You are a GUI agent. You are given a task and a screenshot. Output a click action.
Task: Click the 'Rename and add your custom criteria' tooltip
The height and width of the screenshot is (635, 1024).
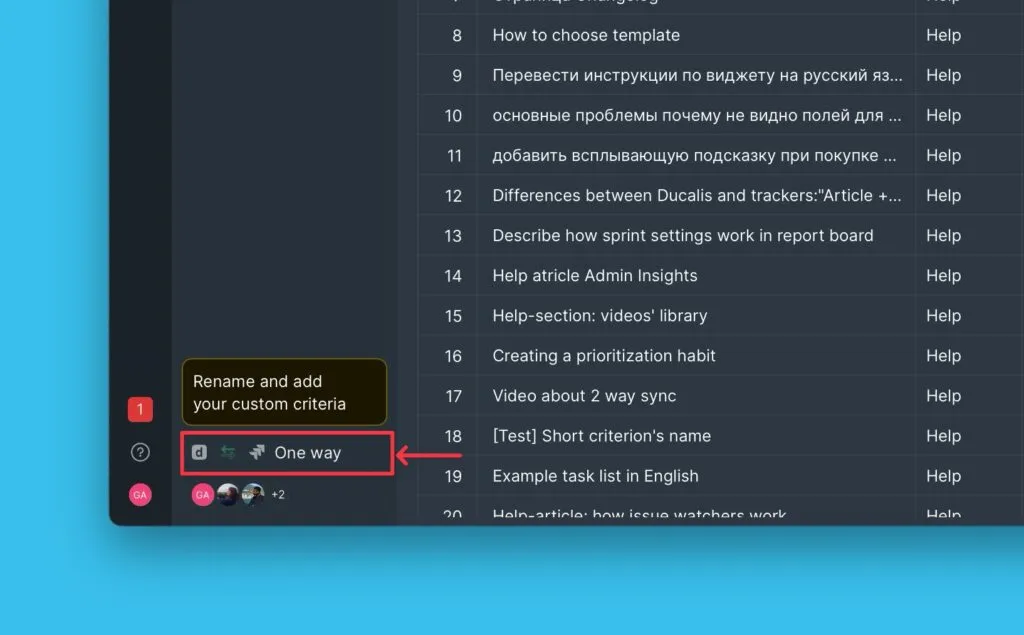pyautogui.click(x=283, y=392)
